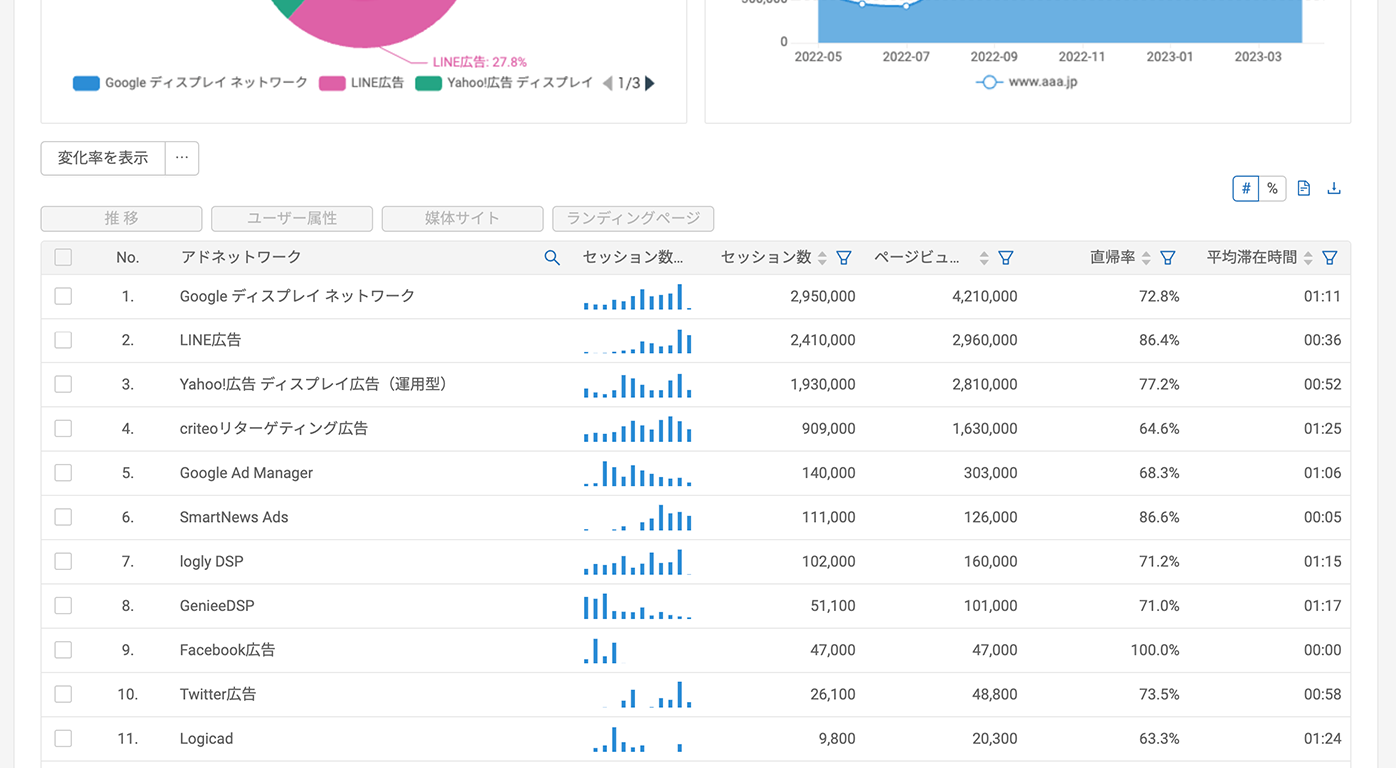Click the 2022-09 axis label on the chart

[994, 57]
